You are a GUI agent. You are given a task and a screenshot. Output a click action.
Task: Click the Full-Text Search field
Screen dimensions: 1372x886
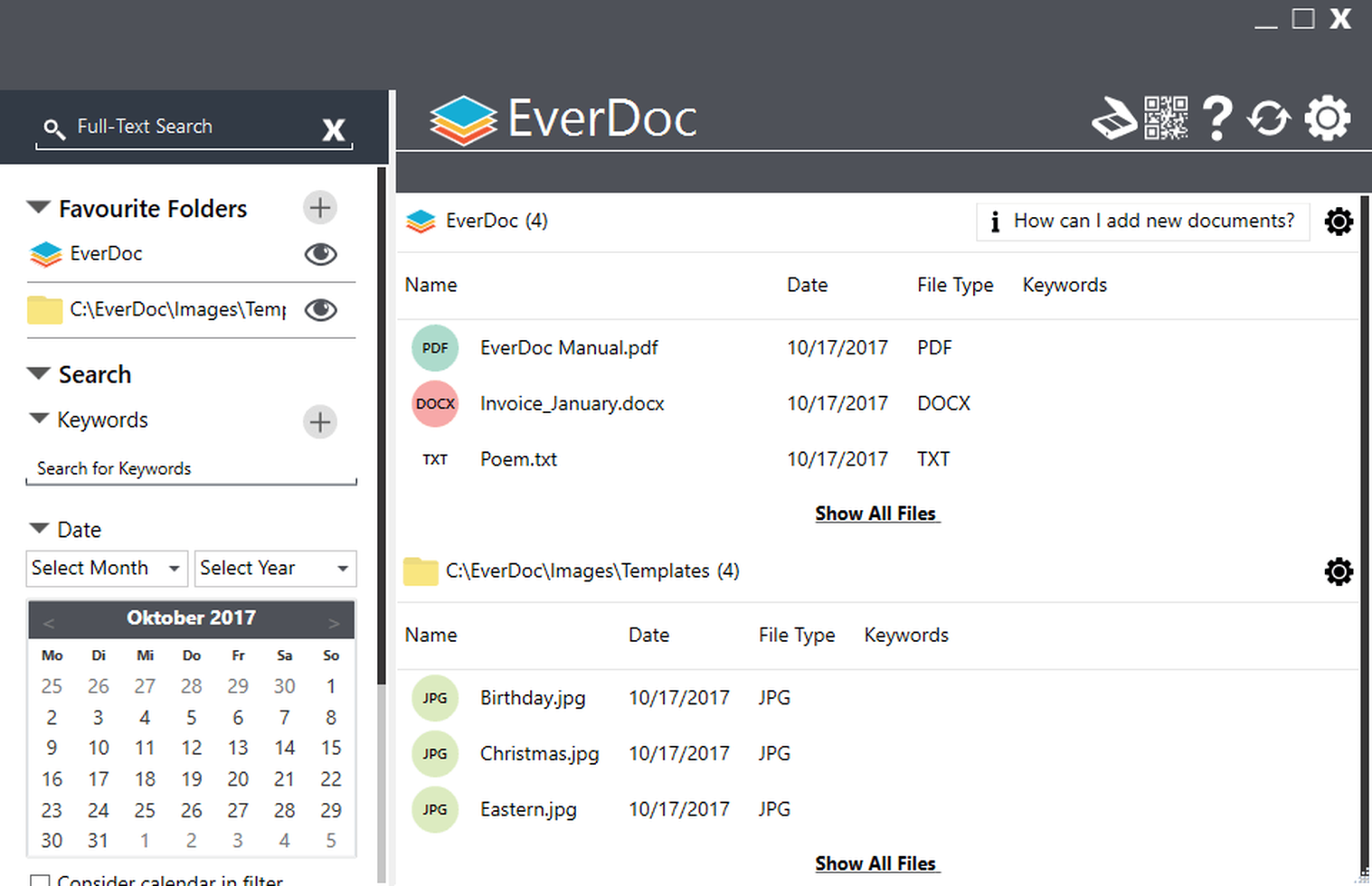pyautogui.click(x=194, y=127)
